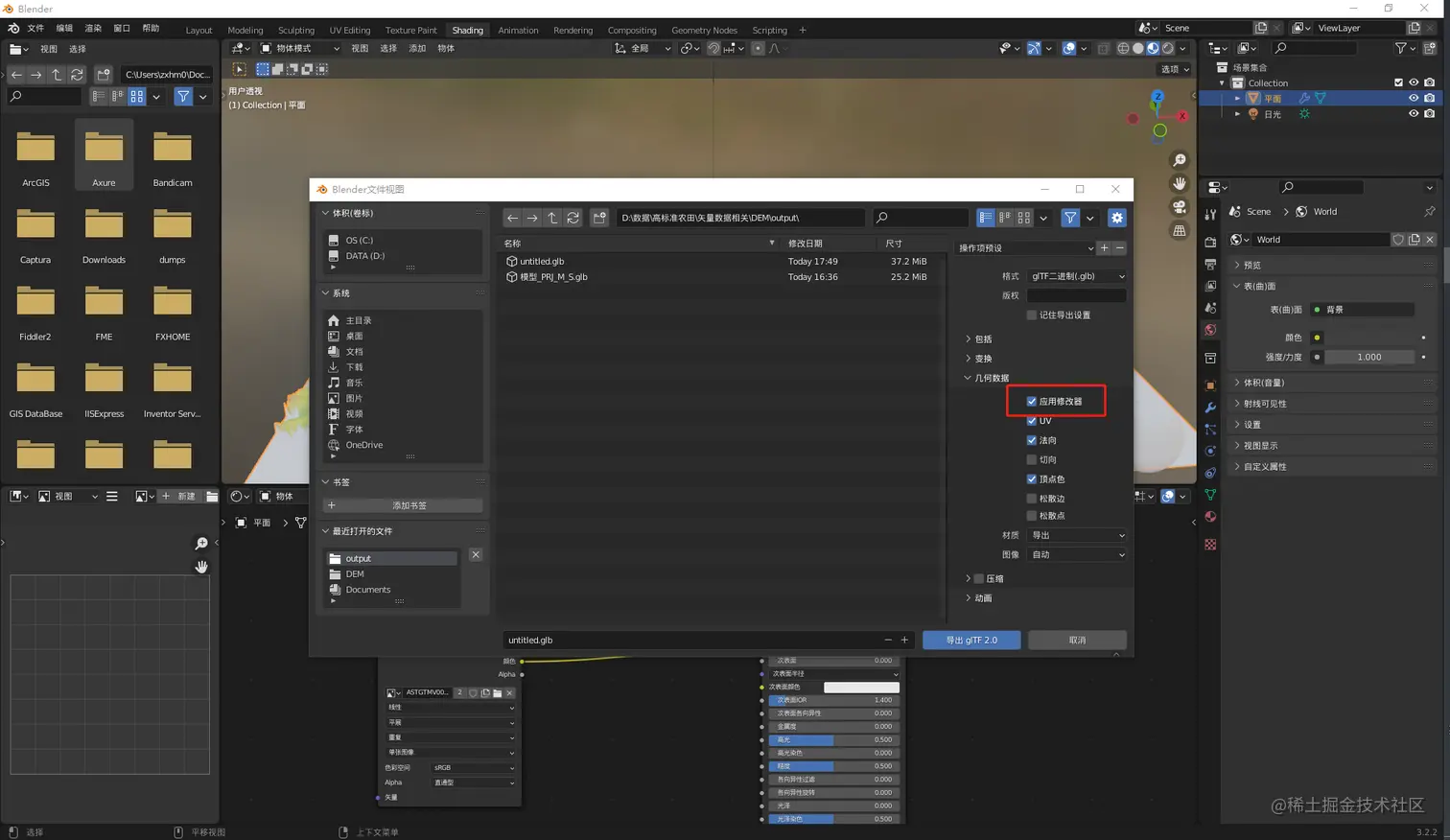Toggle the 法向 normals checkbox

coord(1032,440)
